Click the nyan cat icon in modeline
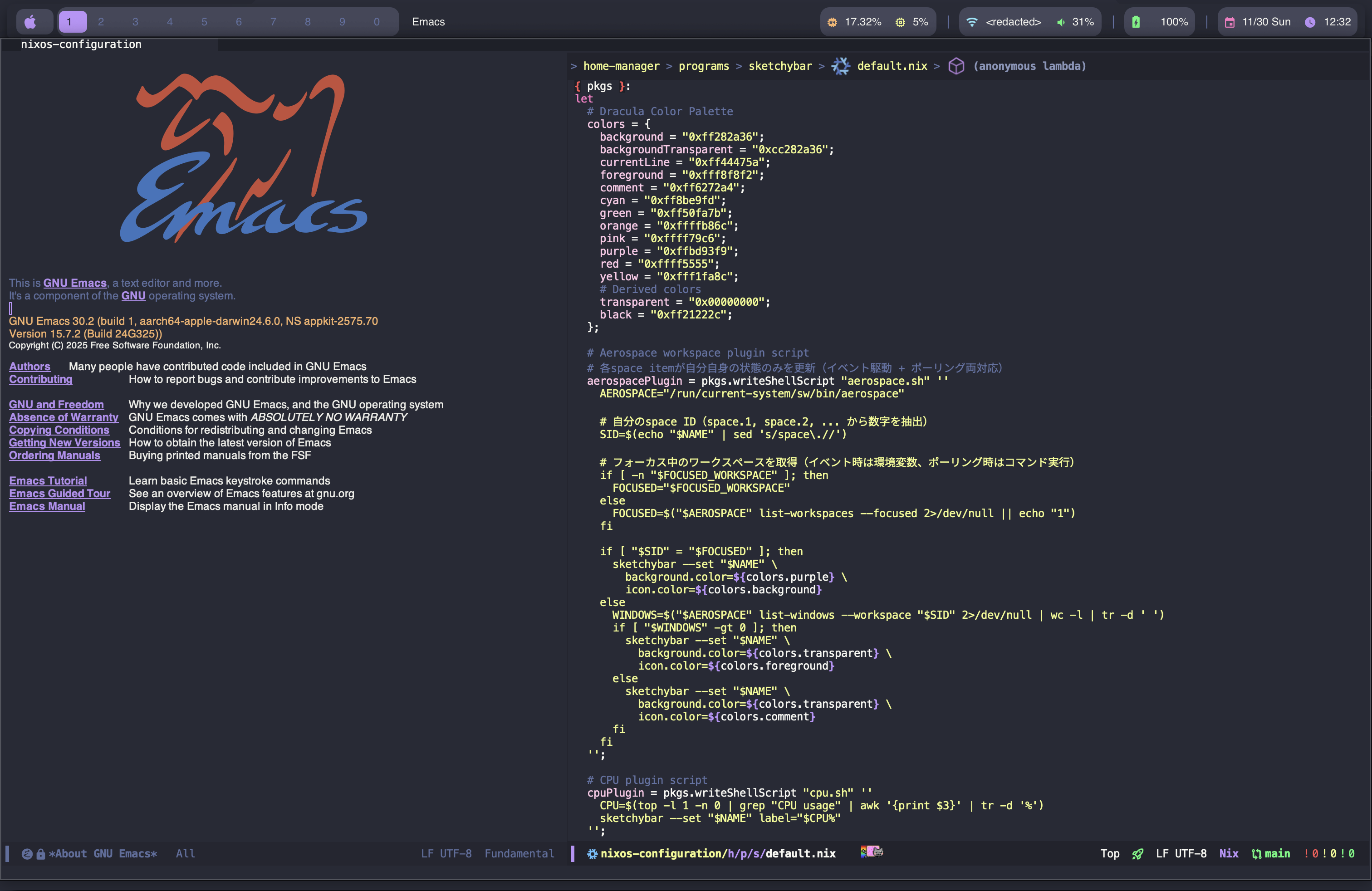Image resolution: width=1372 pixels, height=891 pixels. pos(872,852)
